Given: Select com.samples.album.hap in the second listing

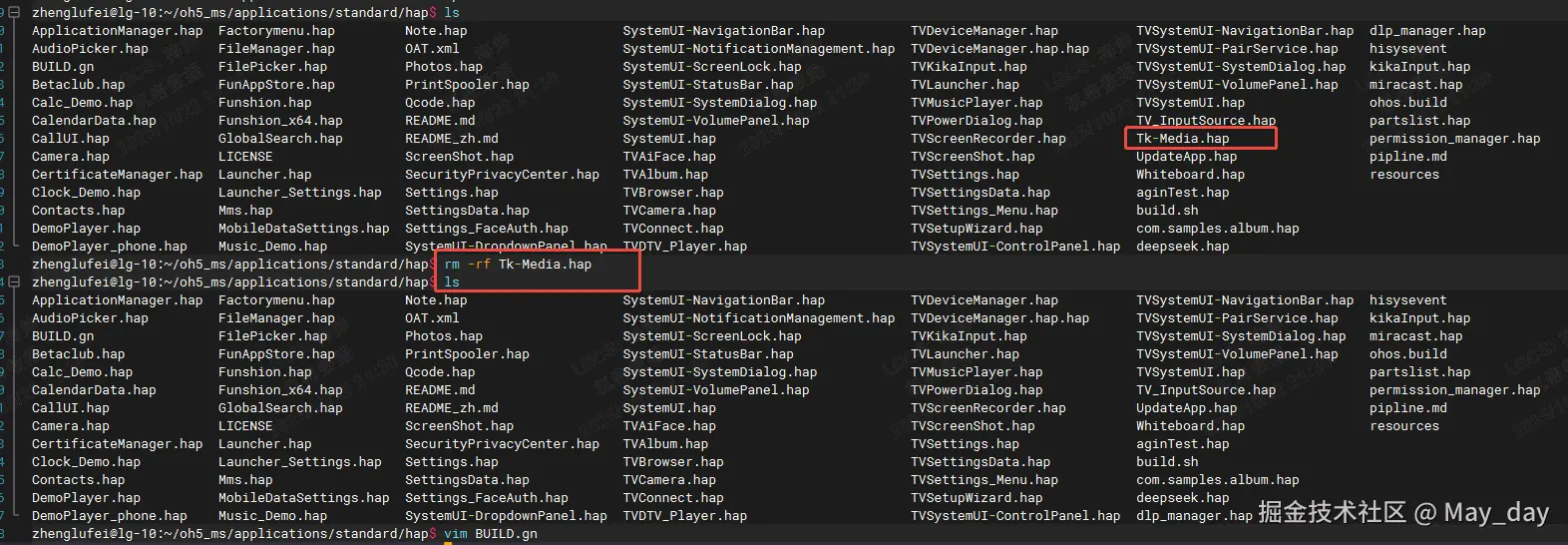Looking at the screenshot, I should (1217, 480).
